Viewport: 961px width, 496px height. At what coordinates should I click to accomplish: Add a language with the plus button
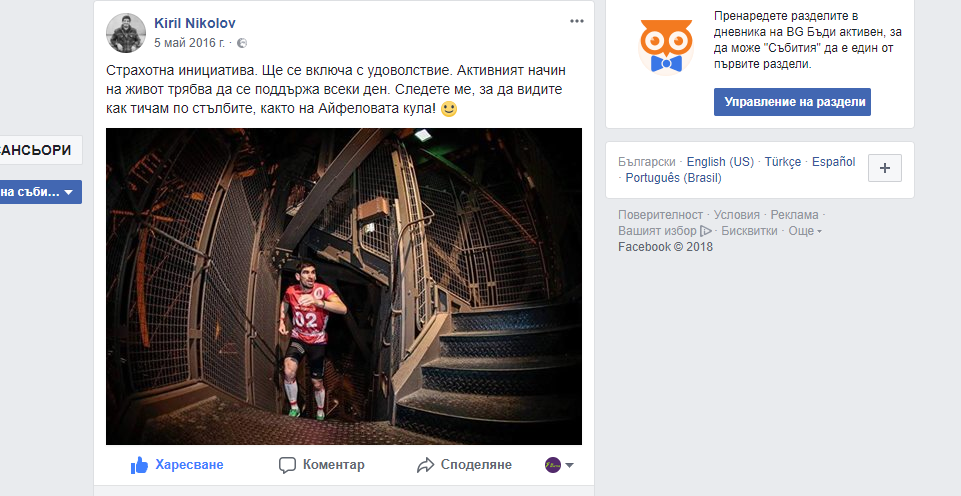tap(885, 168)
